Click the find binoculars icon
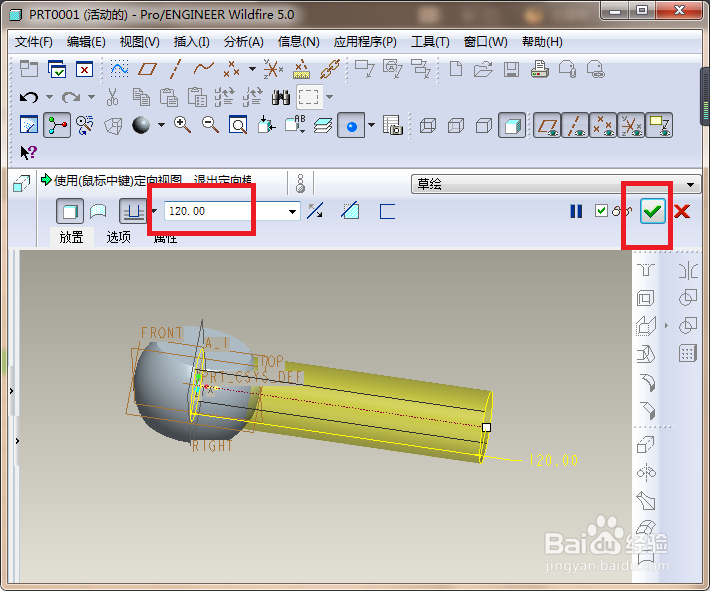Screen dimensions: 710x591 point(281,97)
